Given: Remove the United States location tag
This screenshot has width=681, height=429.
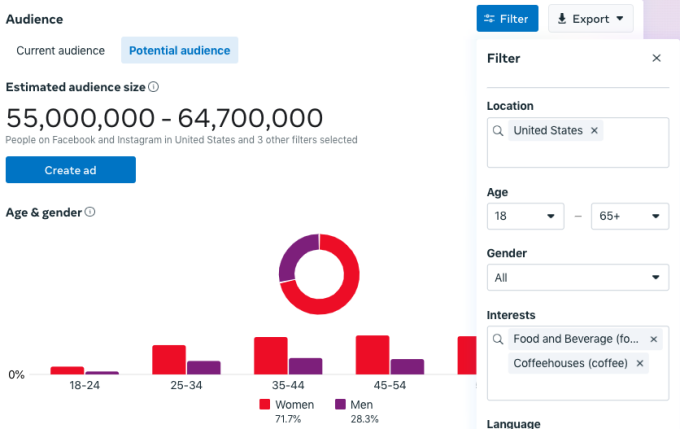Looking at the screenshot, I should pyautogui.click(x=594, y=130).
